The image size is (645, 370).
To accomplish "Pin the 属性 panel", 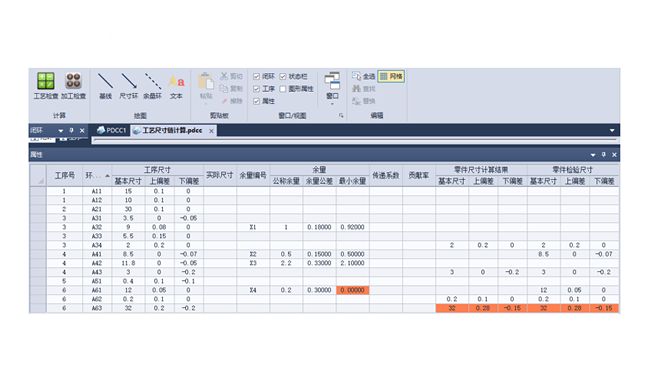I will tap(603, 155).
